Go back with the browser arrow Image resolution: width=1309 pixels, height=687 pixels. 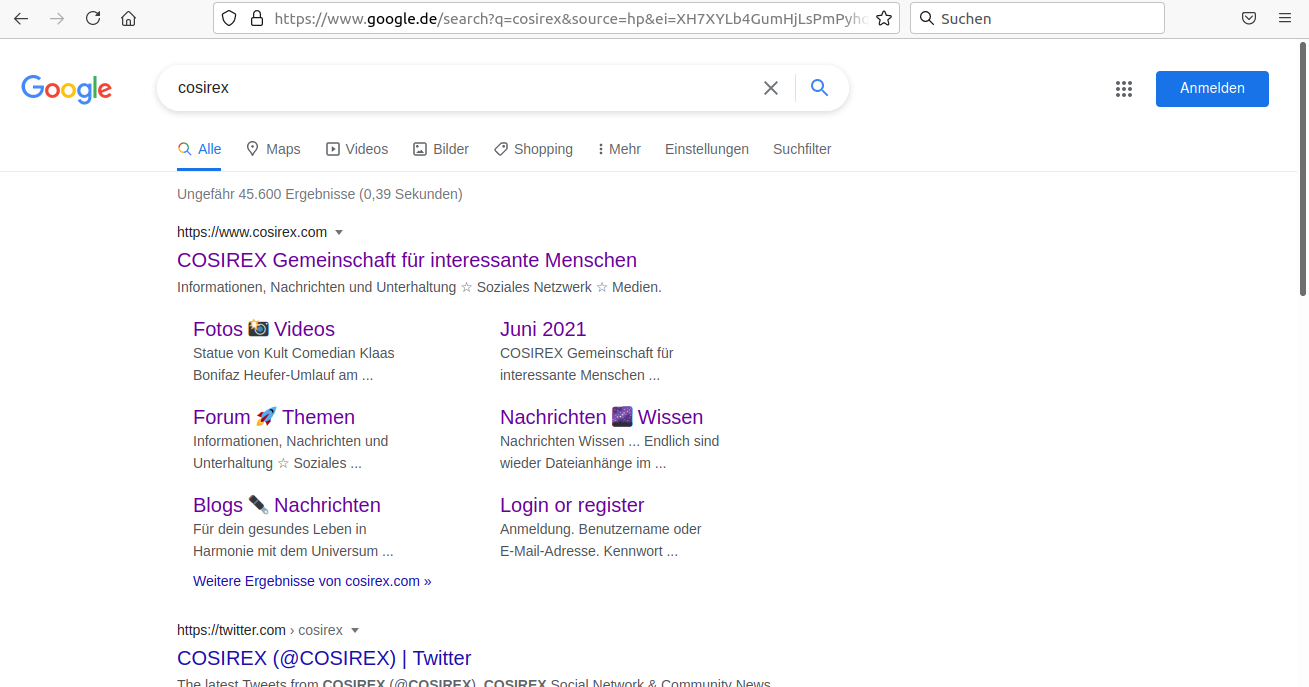pos(21,18)
